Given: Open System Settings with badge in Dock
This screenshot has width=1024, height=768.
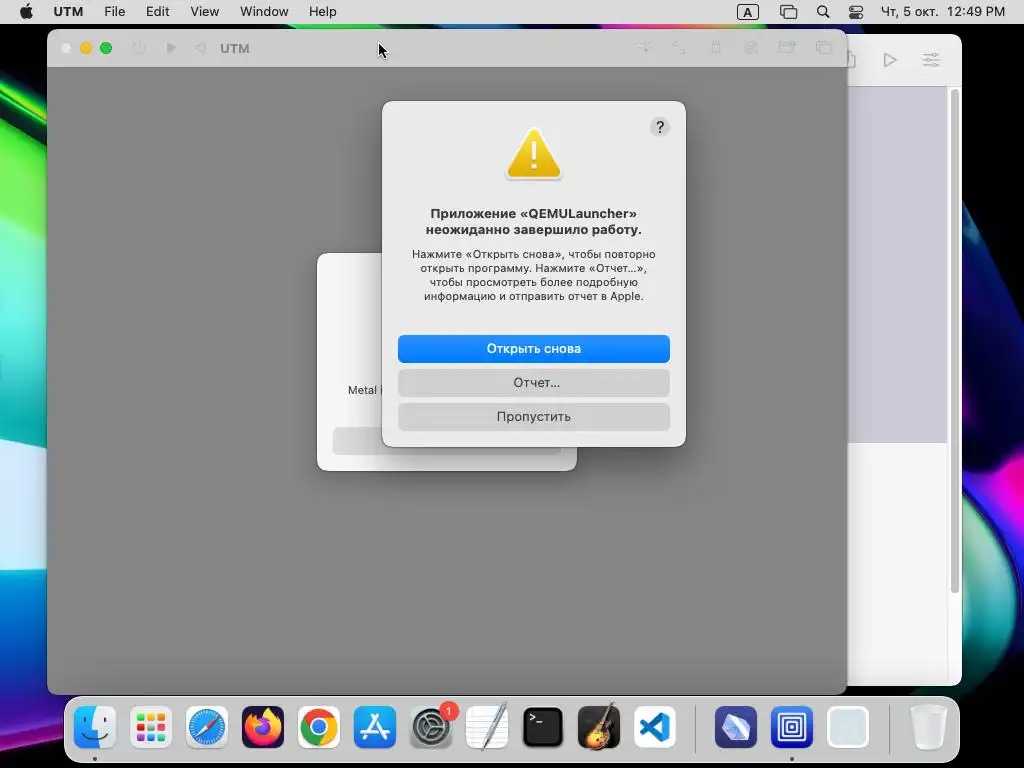Looking at the screenshot, I should click(x=431, y=727).
